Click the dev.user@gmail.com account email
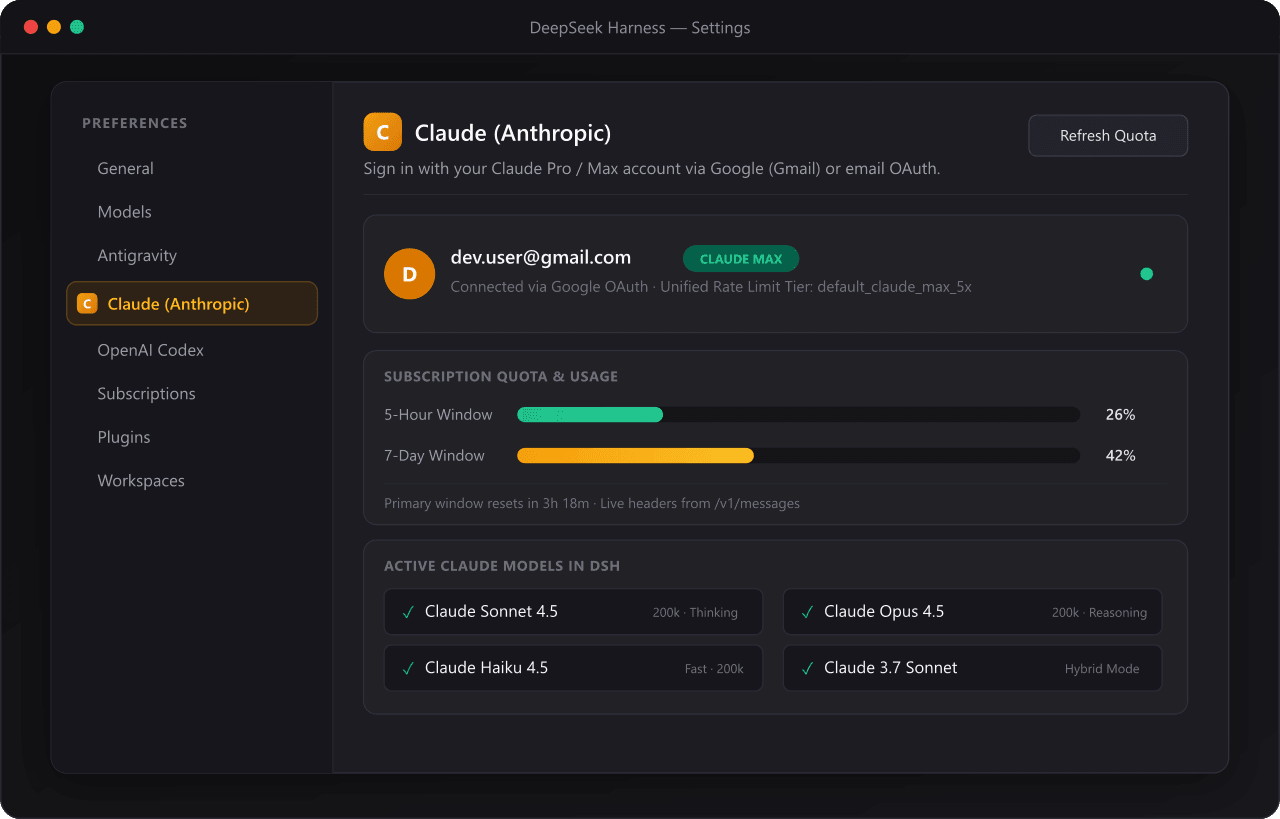 point(541,258)
